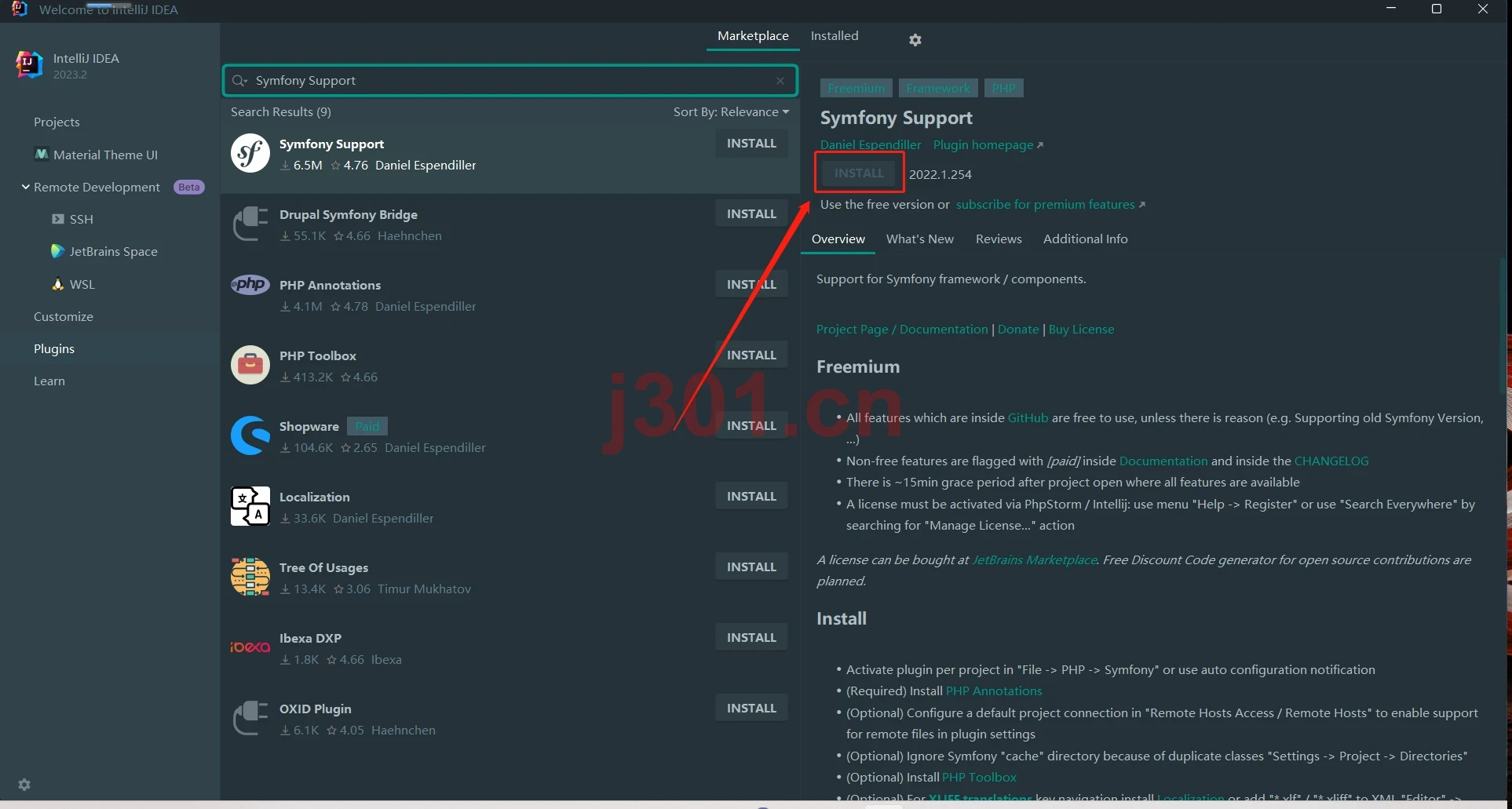Open the JetBrains Marketplace link
The width and height of the screenshot is (1512, 809).
pyautogui.click(x=1034, y=560)
